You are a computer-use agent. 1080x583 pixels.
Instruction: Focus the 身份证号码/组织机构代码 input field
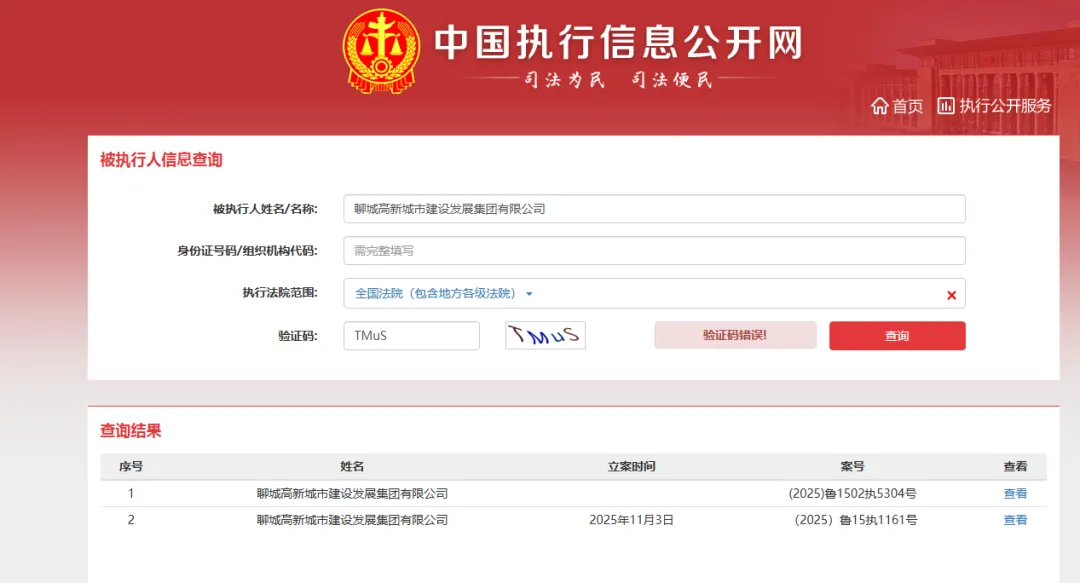point(654,251)
